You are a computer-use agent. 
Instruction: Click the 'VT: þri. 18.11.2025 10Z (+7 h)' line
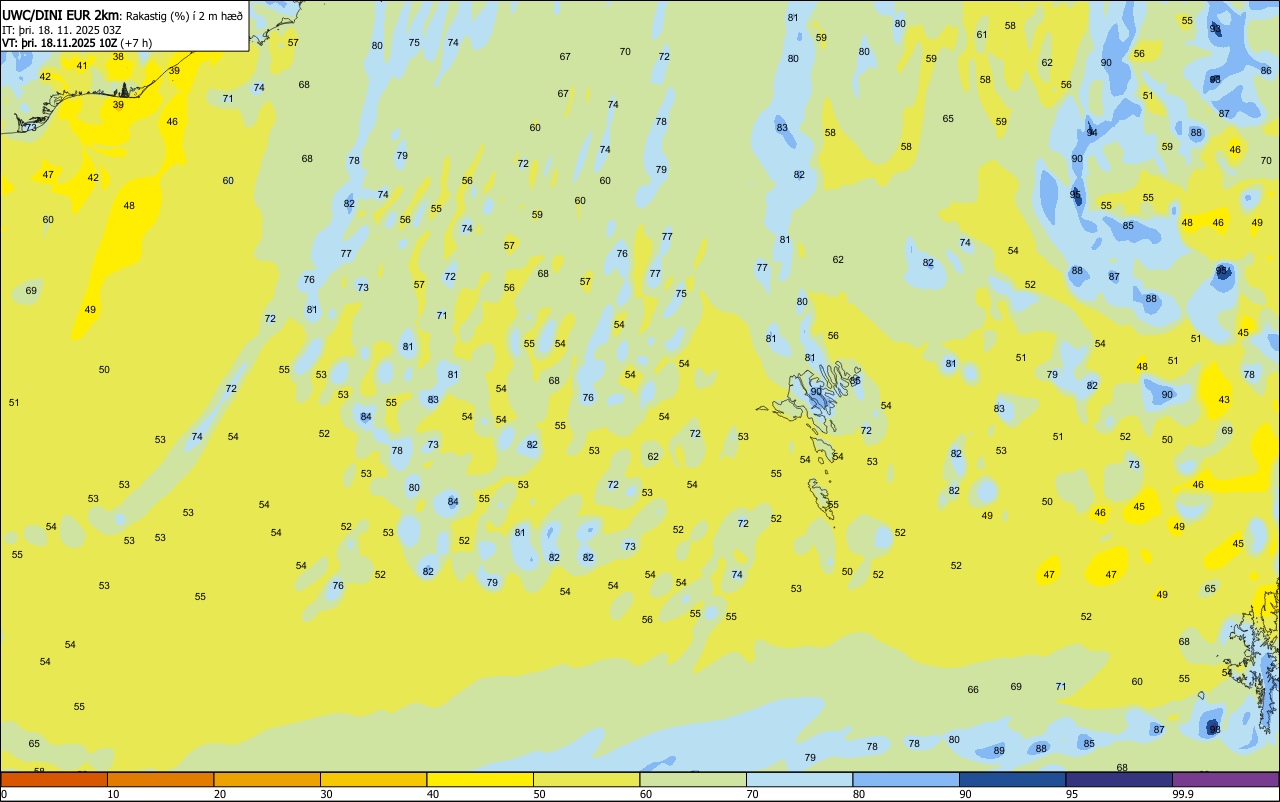coord(77,43)
